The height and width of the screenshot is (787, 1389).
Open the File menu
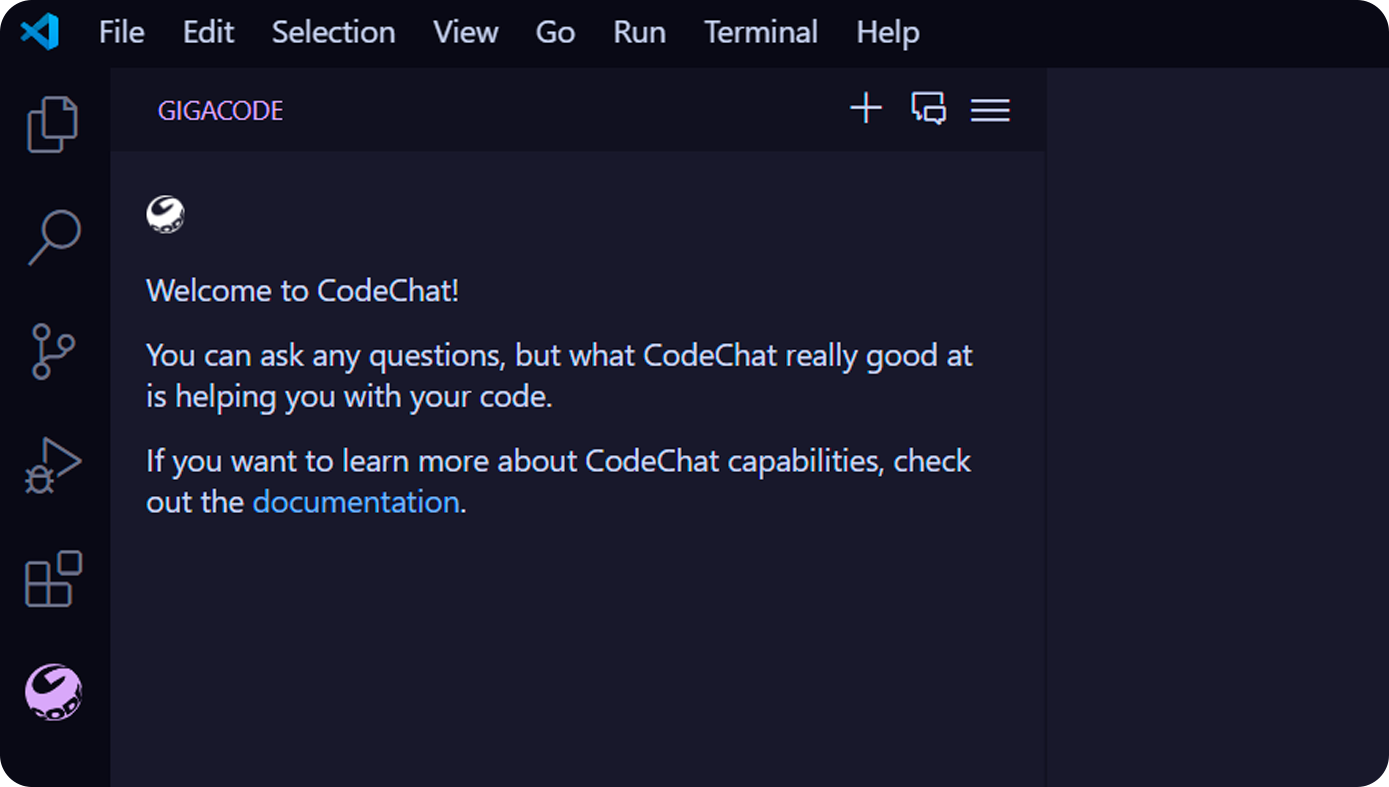(x=122, y=32)
